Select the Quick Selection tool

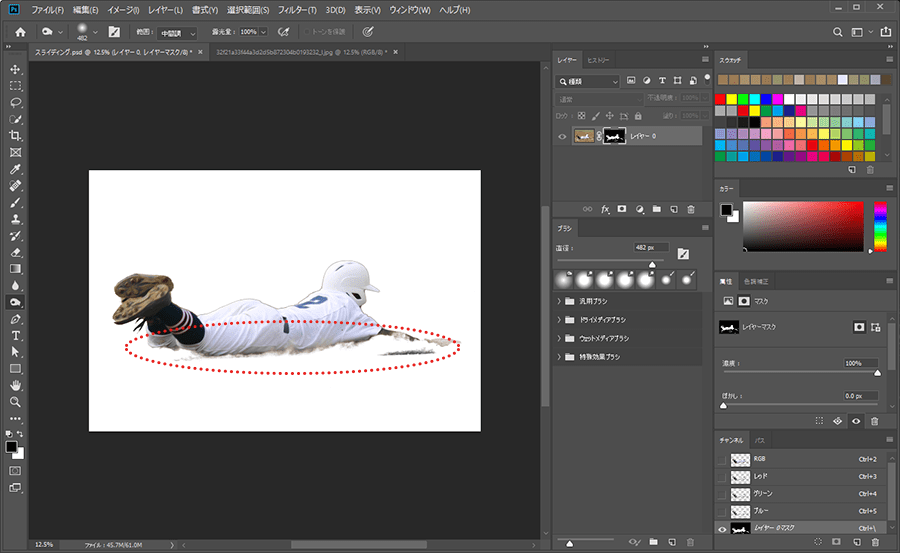[15, 119]
